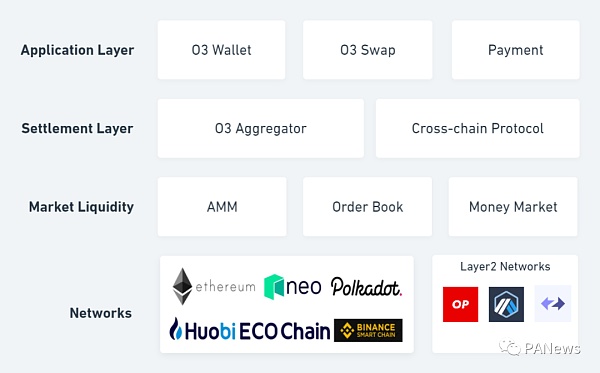Viewport: 600px width, 373px height.
Task: Click the Settlement Layer label
Action: [x=77, y=129]
